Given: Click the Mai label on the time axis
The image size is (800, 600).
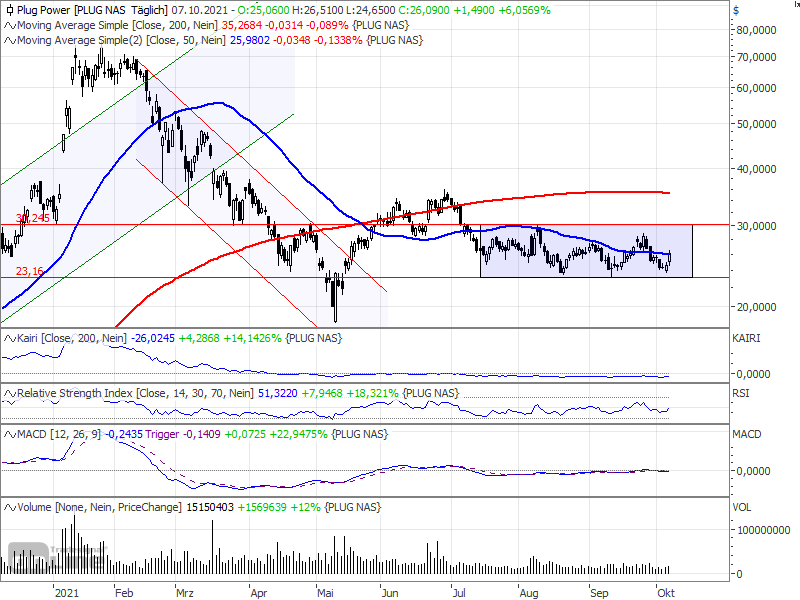Looking at the screenshot, I should point(325,593).
